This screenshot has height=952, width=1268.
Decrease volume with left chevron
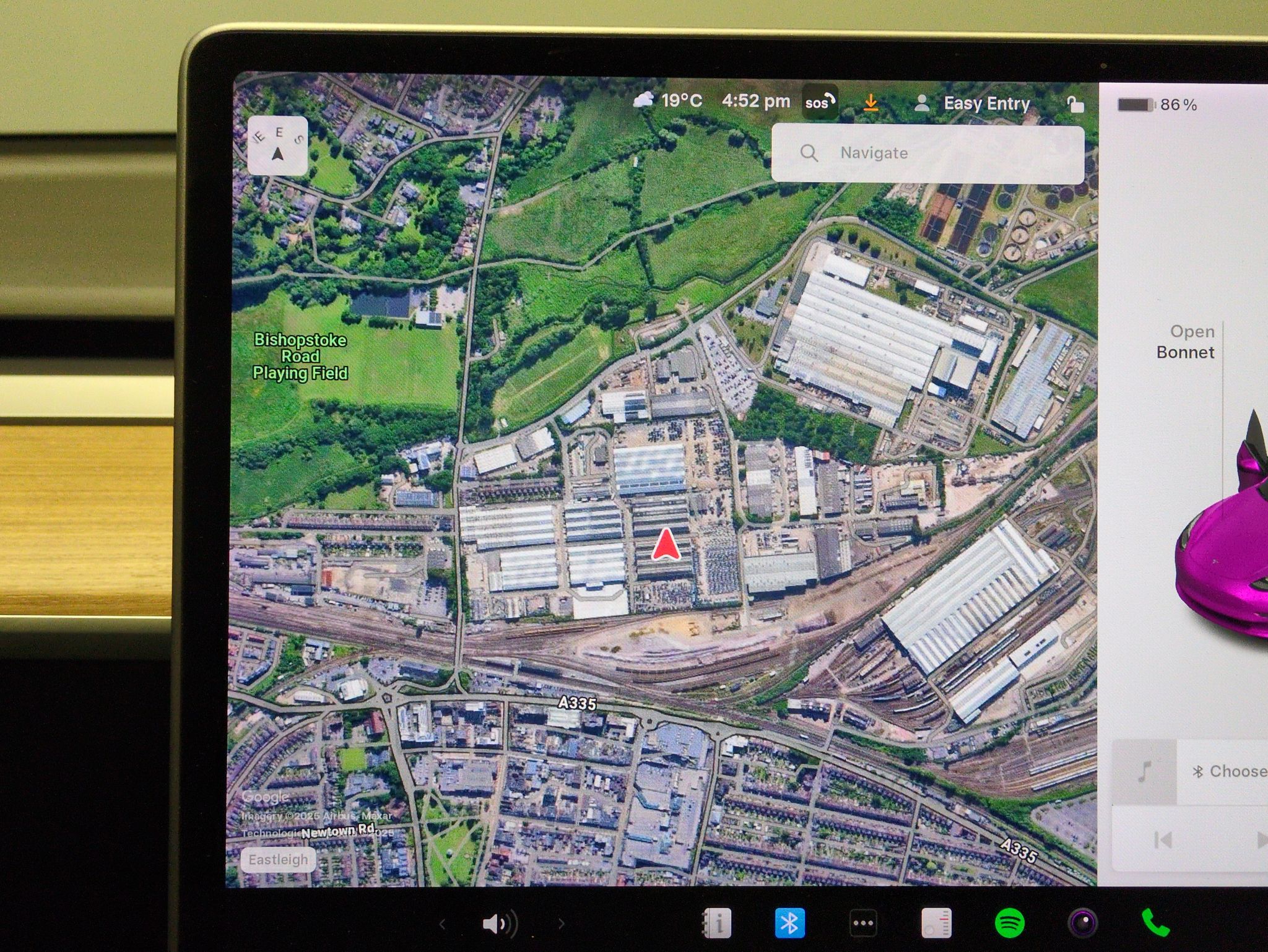[442, 924]
